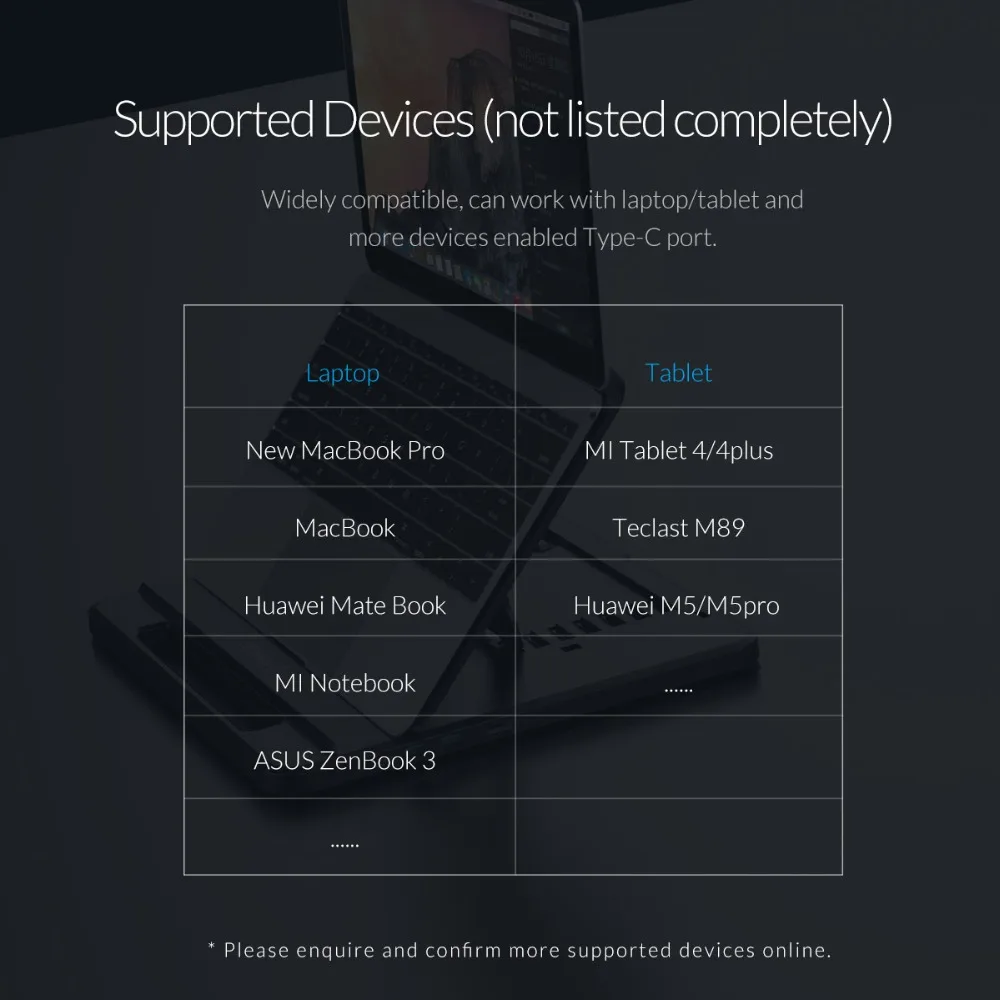Click the 'more devices enabled Type-C port' line
Image resolution: width=1000 pixels, height=1000 pixels.
(533, 237)
